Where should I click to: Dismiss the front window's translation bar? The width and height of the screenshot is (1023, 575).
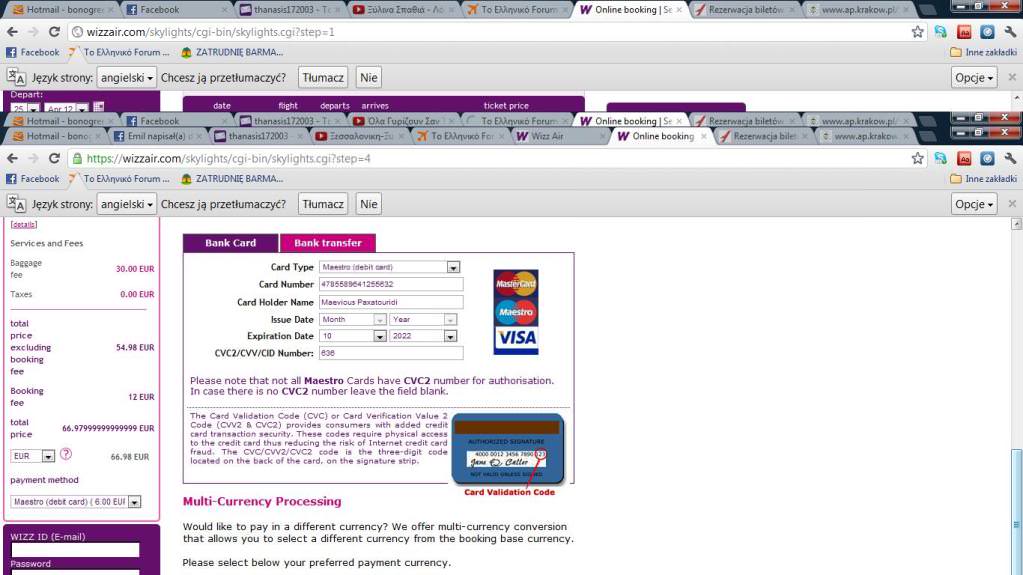1012,204
